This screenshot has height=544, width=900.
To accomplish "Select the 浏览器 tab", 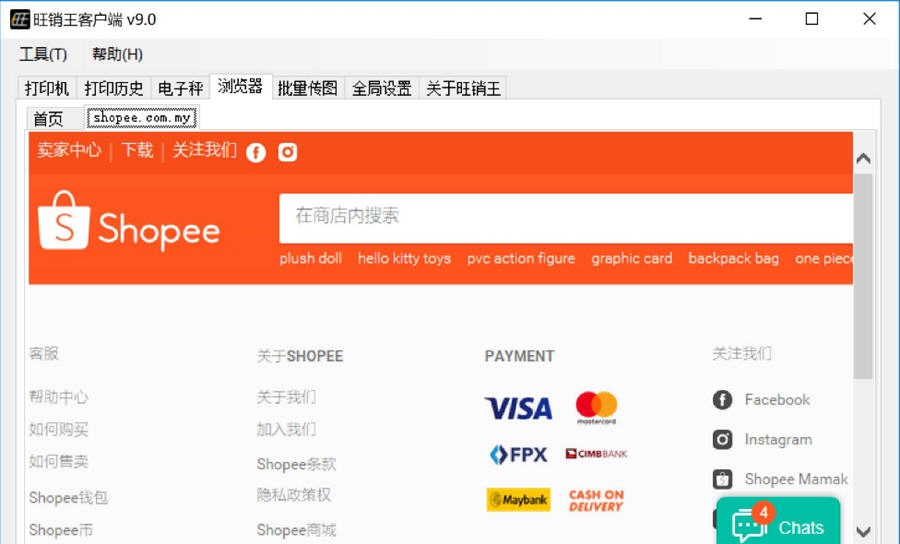I will (240, 87).
